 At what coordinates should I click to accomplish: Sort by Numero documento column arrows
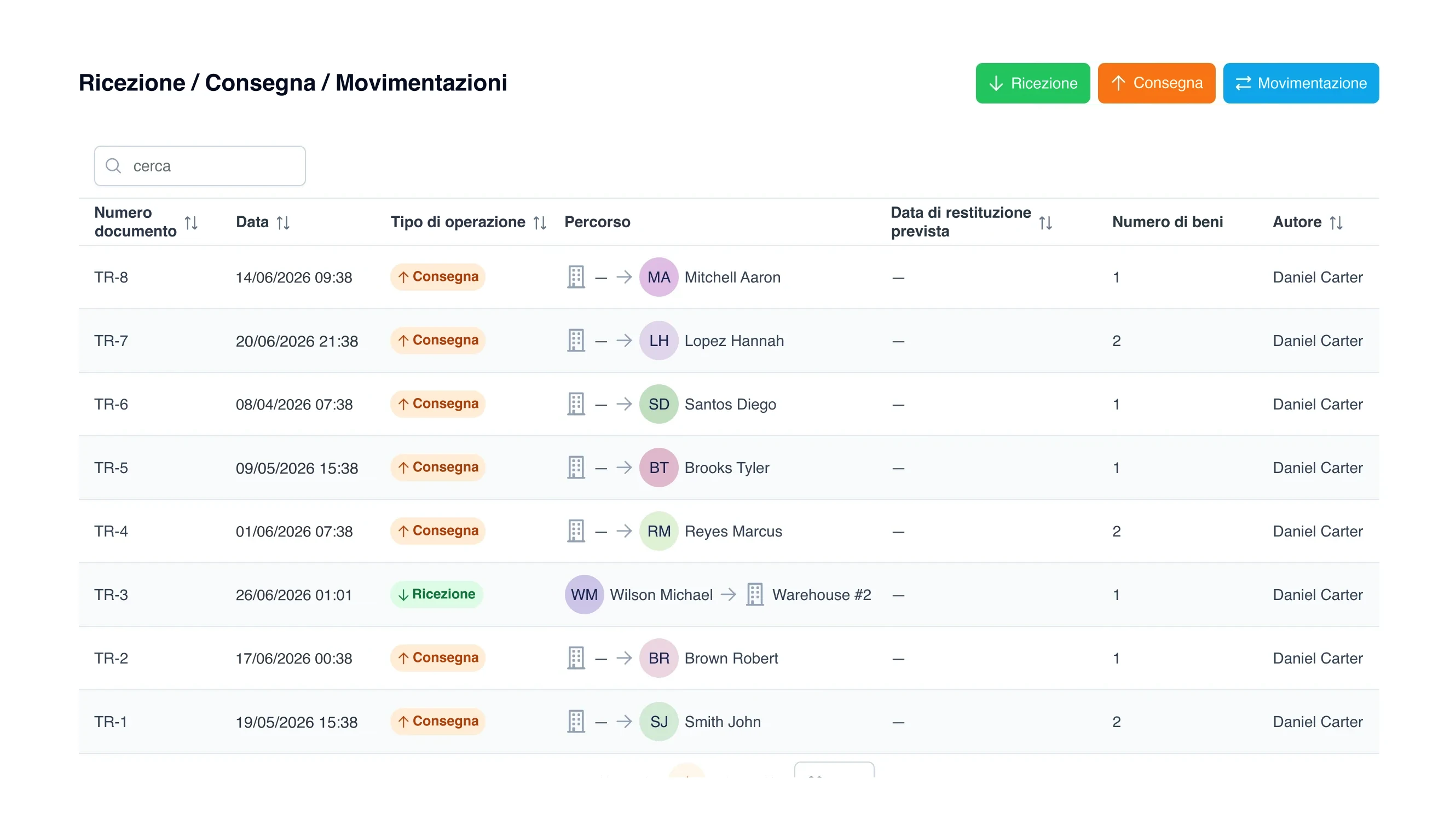191,223
